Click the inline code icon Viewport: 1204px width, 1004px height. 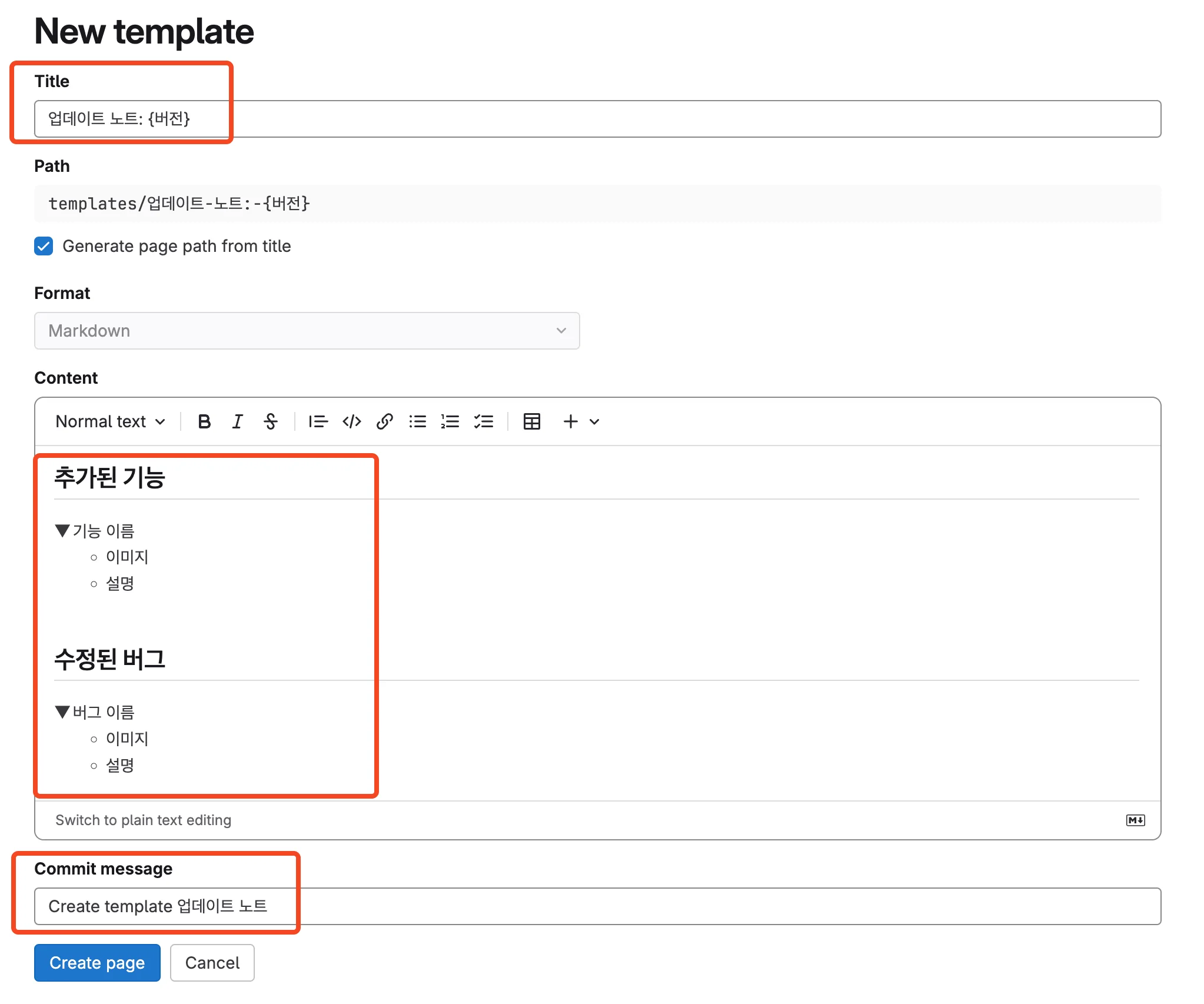[351, 421]
